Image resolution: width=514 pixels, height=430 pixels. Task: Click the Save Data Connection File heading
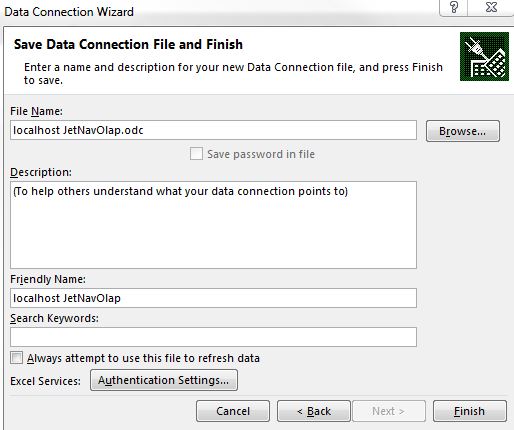[128, 44]
